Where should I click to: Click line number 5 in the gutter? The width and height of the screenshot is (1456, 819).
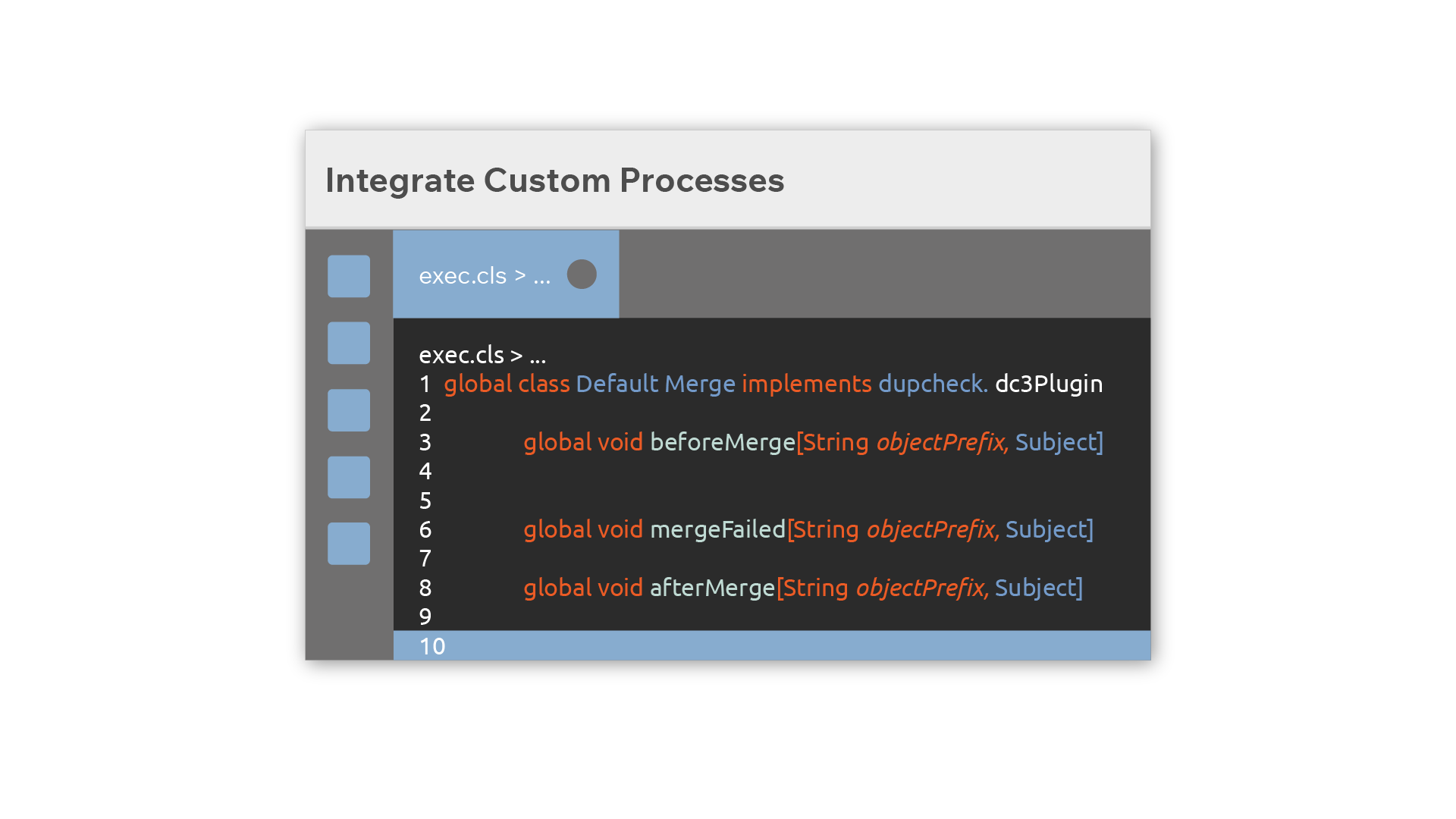pyautogui.click(x=425, y=500)
